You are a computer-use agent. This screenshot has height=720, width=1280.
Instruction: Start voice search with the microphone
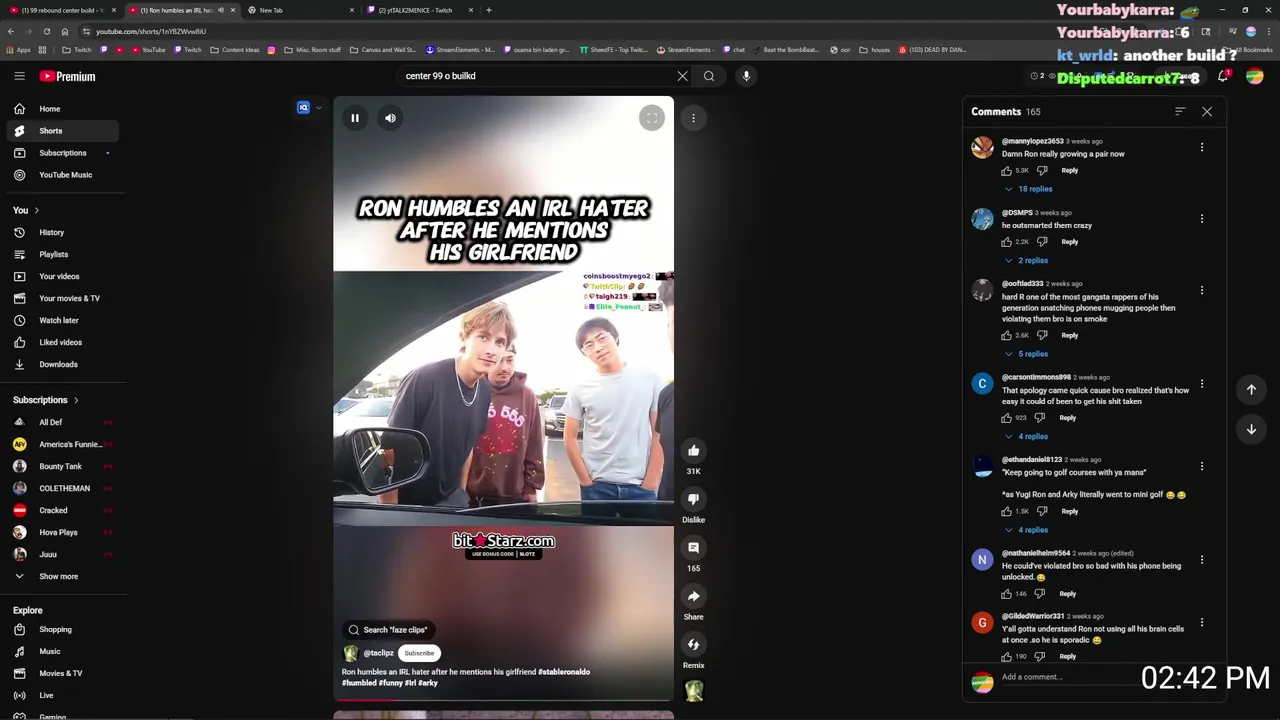click(x=746, y=76)
